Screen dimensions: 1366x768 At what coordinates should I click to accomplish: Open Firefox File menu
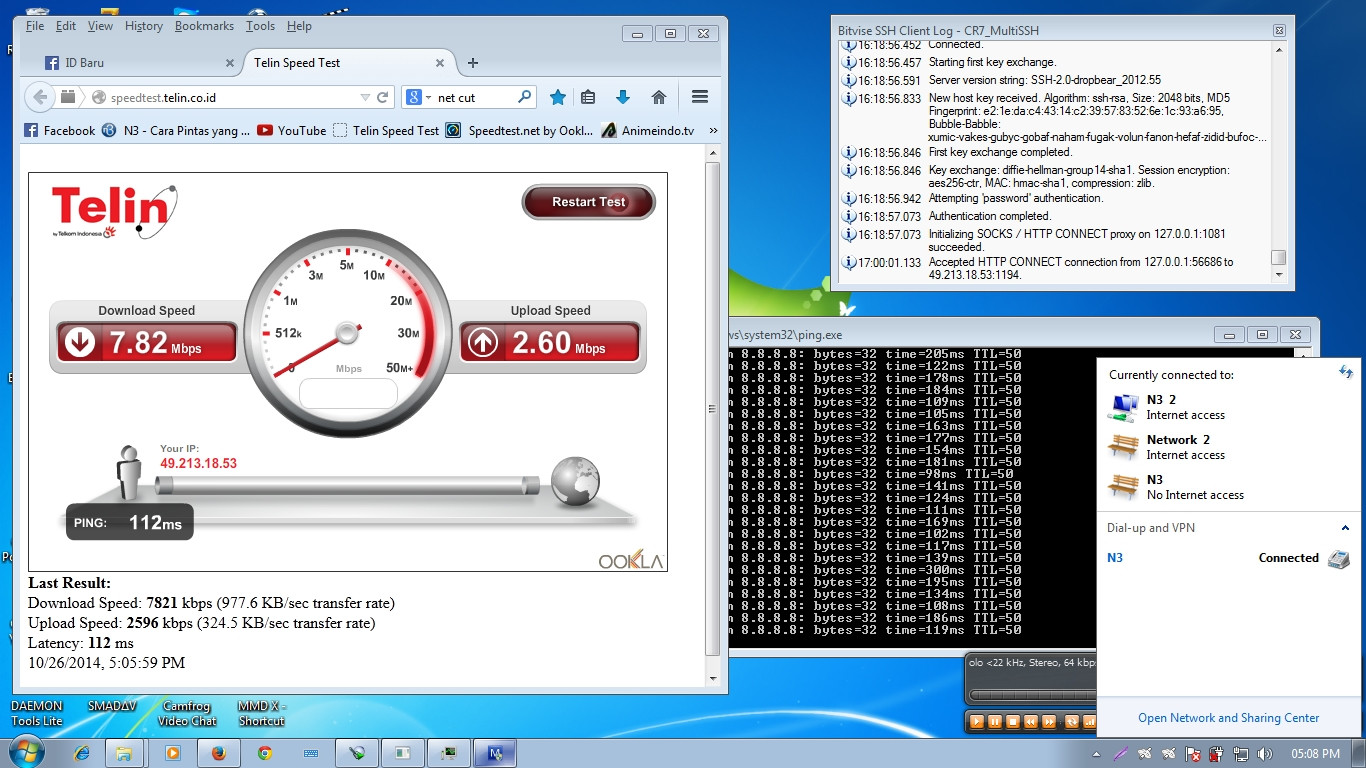(35, 26)
